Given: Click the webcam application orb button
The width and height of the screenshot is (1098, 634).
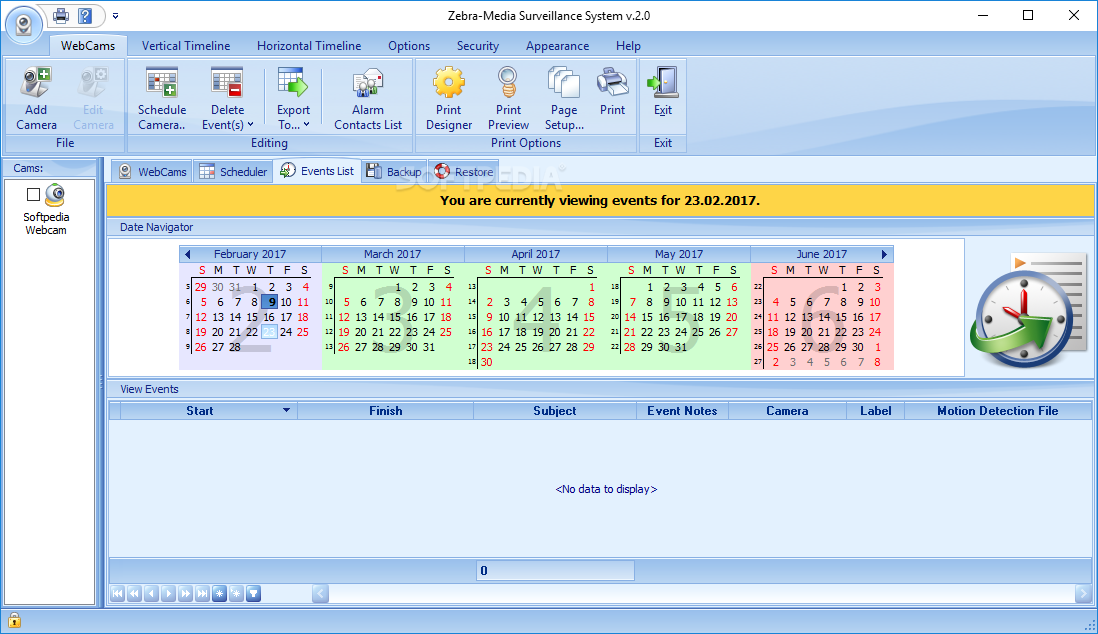Looking at the screenshot, I should 24,25.
